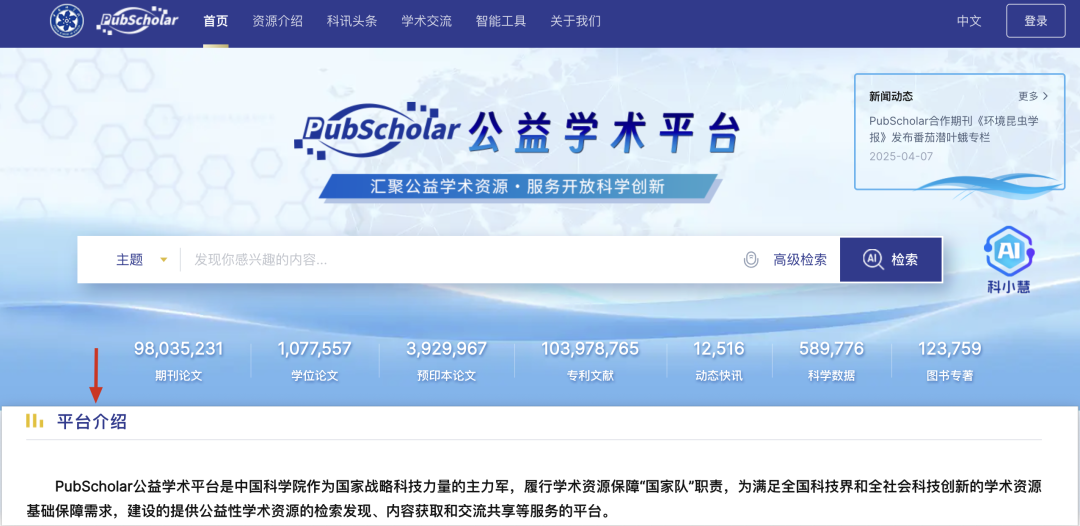Click the yellow bars icon beside 平台介绍
The height and width of the screenshot is (526, 1080).
(34, 421)
